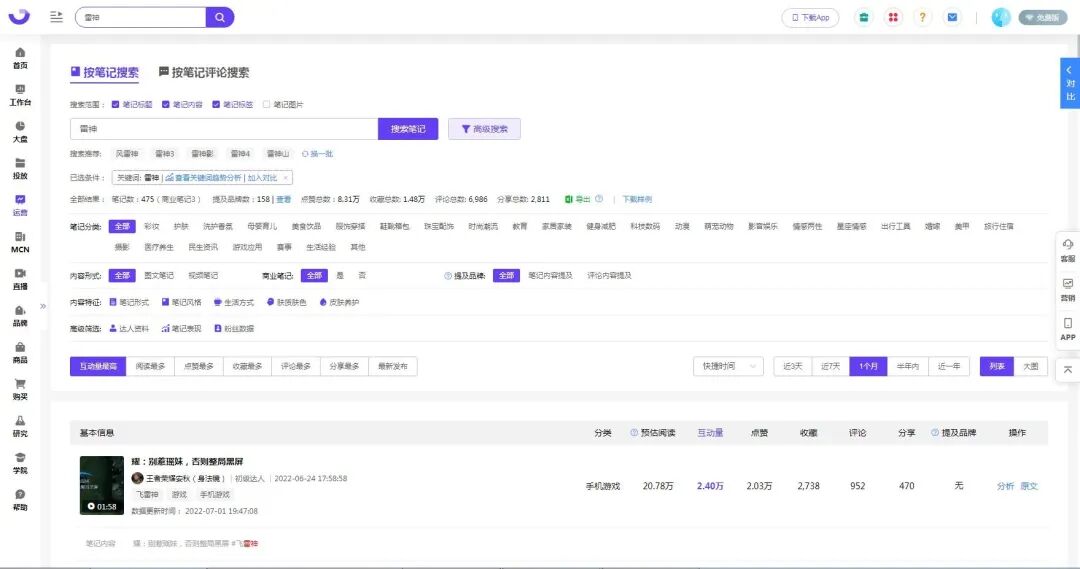Open the red apps grid icon in header

893,17
